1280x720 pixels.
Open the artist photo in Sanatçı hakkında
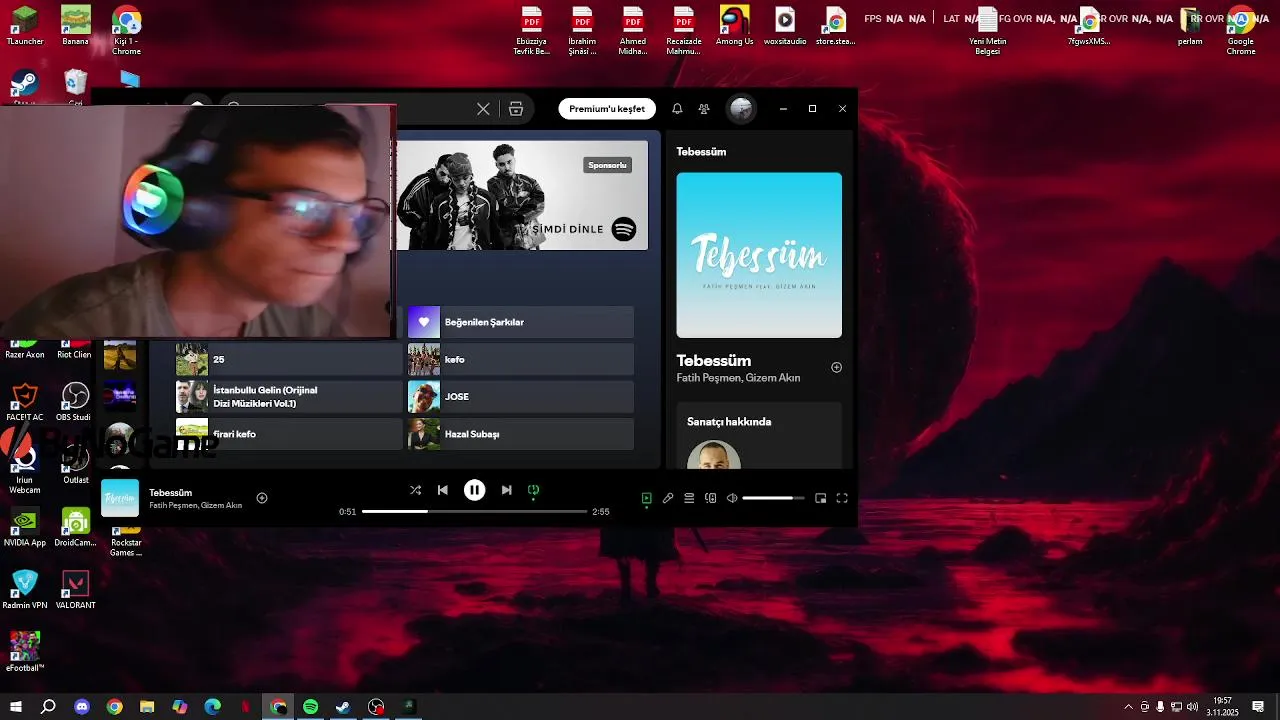pos(714,455)
